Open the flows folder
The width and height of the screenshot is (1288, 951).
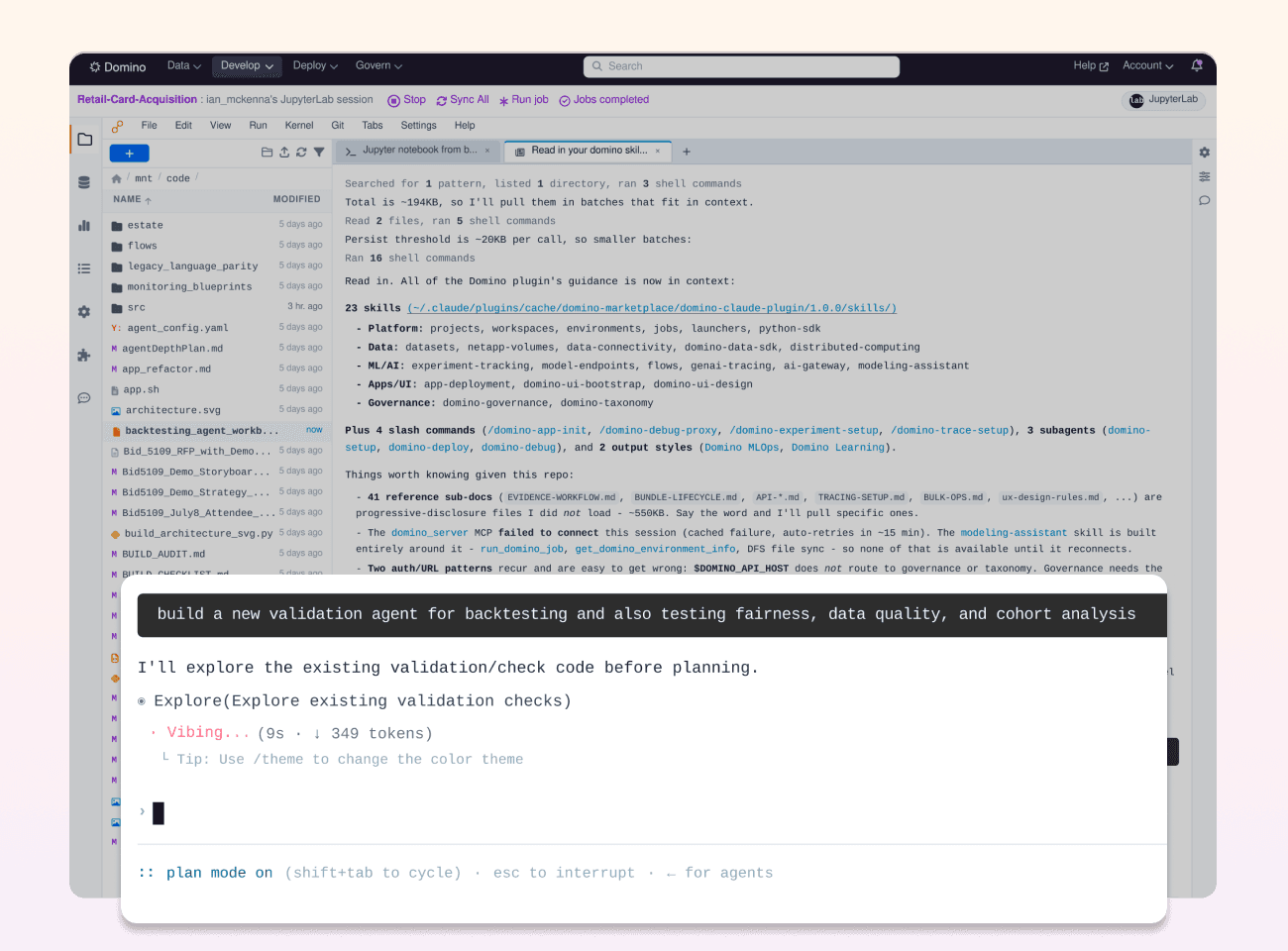216,246
